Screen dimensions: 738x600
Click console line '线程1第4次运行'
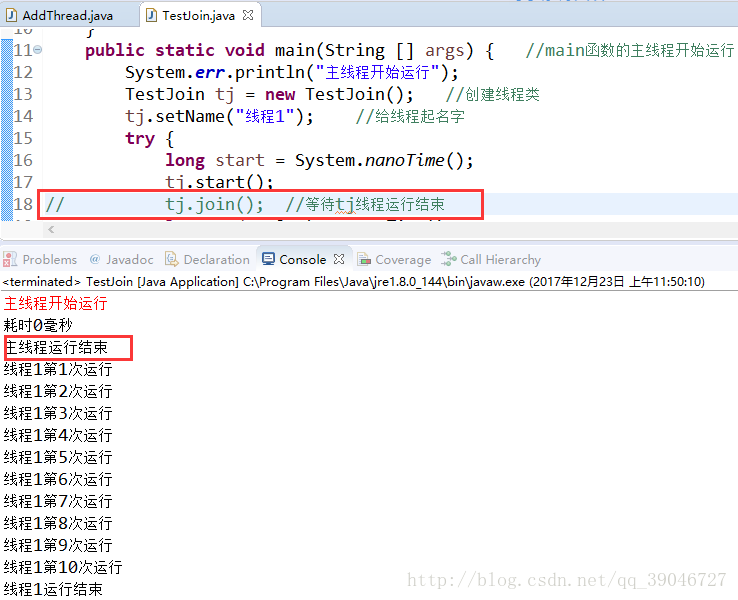pos(58,435)
